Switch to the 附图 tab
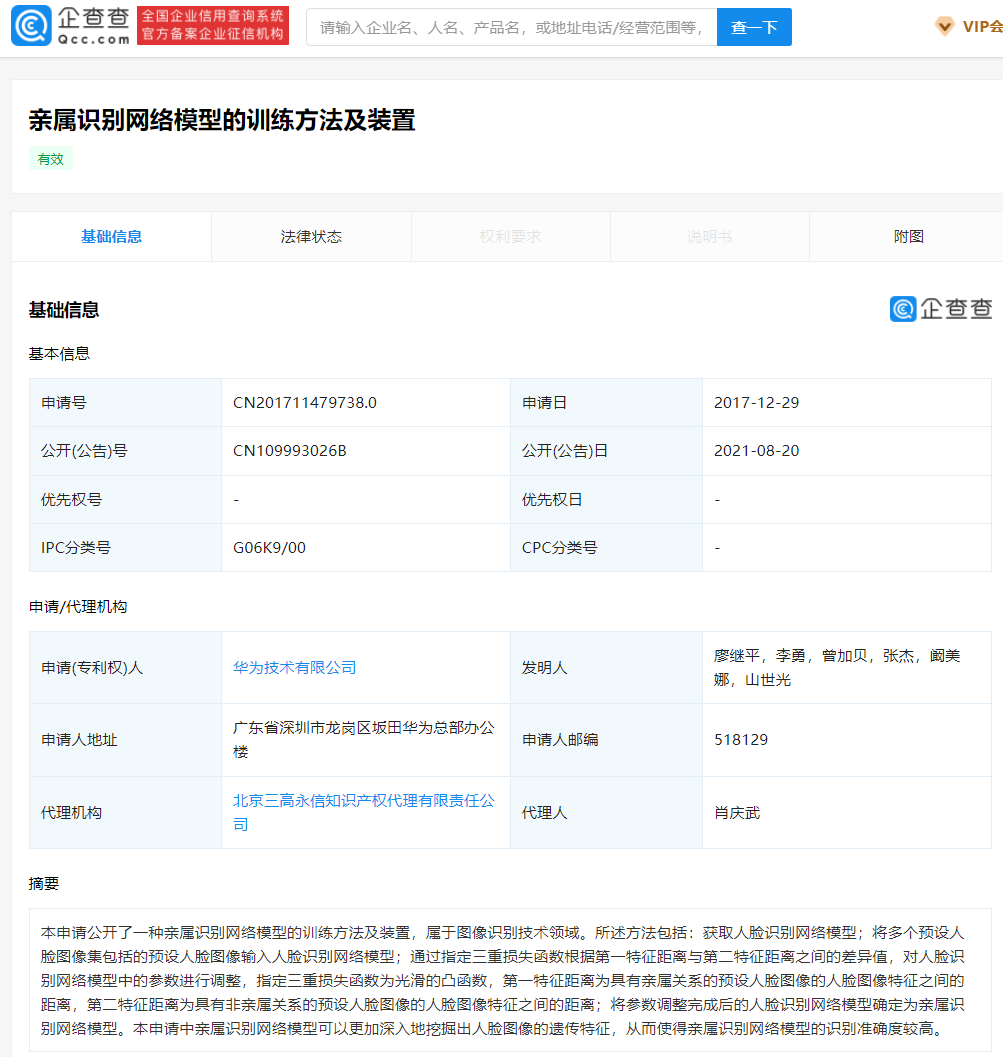This screenshot has width=1003, height=1057. coord(908,237)
